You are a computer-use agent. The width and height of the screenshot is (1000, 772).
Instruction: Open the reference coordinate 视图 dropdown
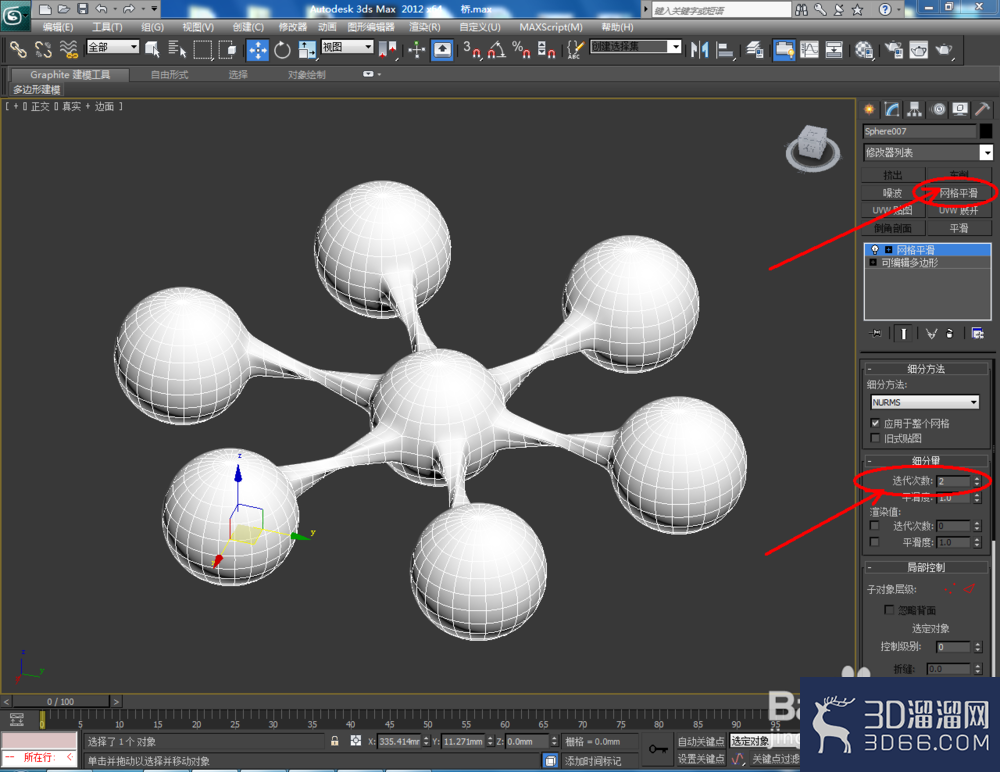[347, 47]
